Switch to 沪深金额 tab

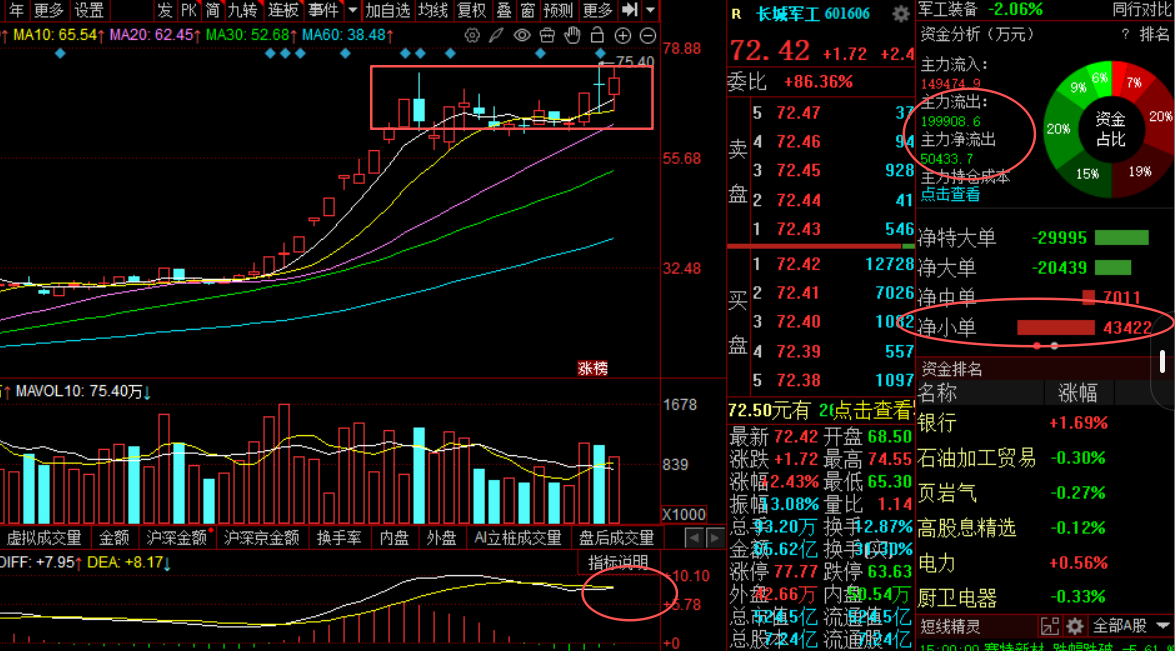click(176, 538)
